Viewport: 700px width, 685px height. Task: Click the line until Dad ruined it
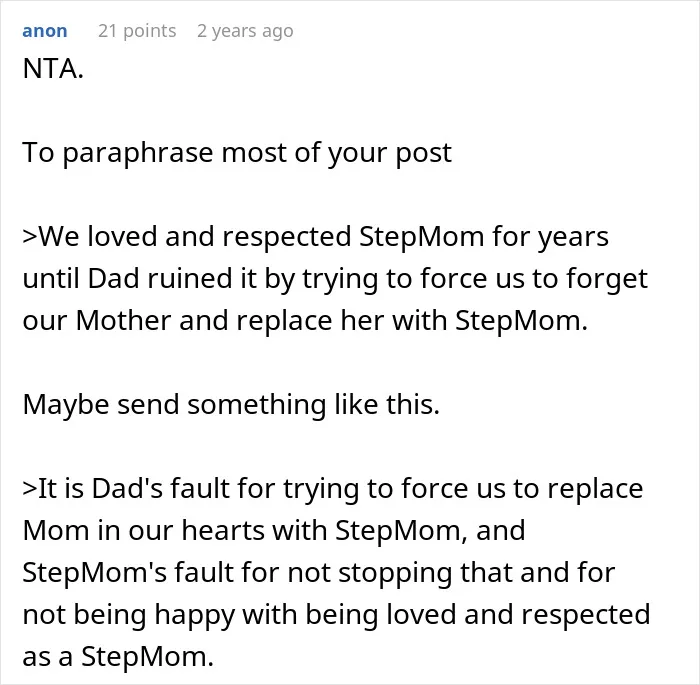pyautogui.click(x=335, y=279)
